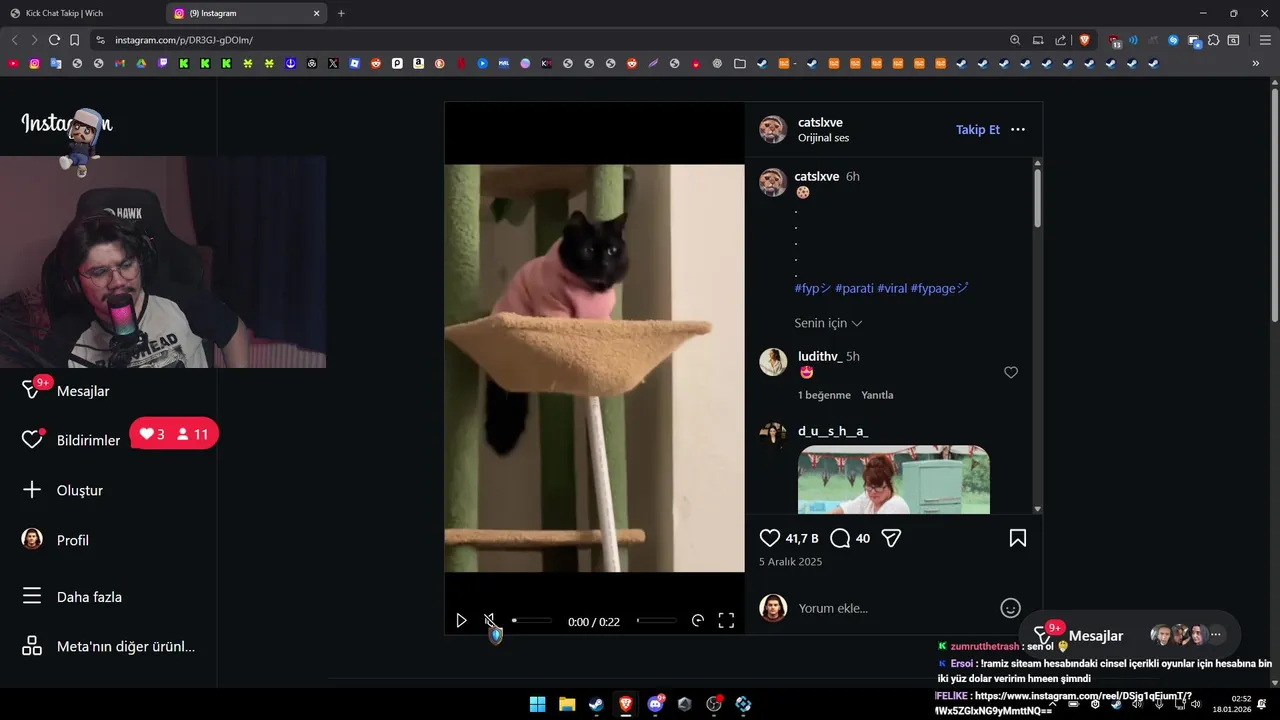Open the #viral hashtag

point(892,288)
